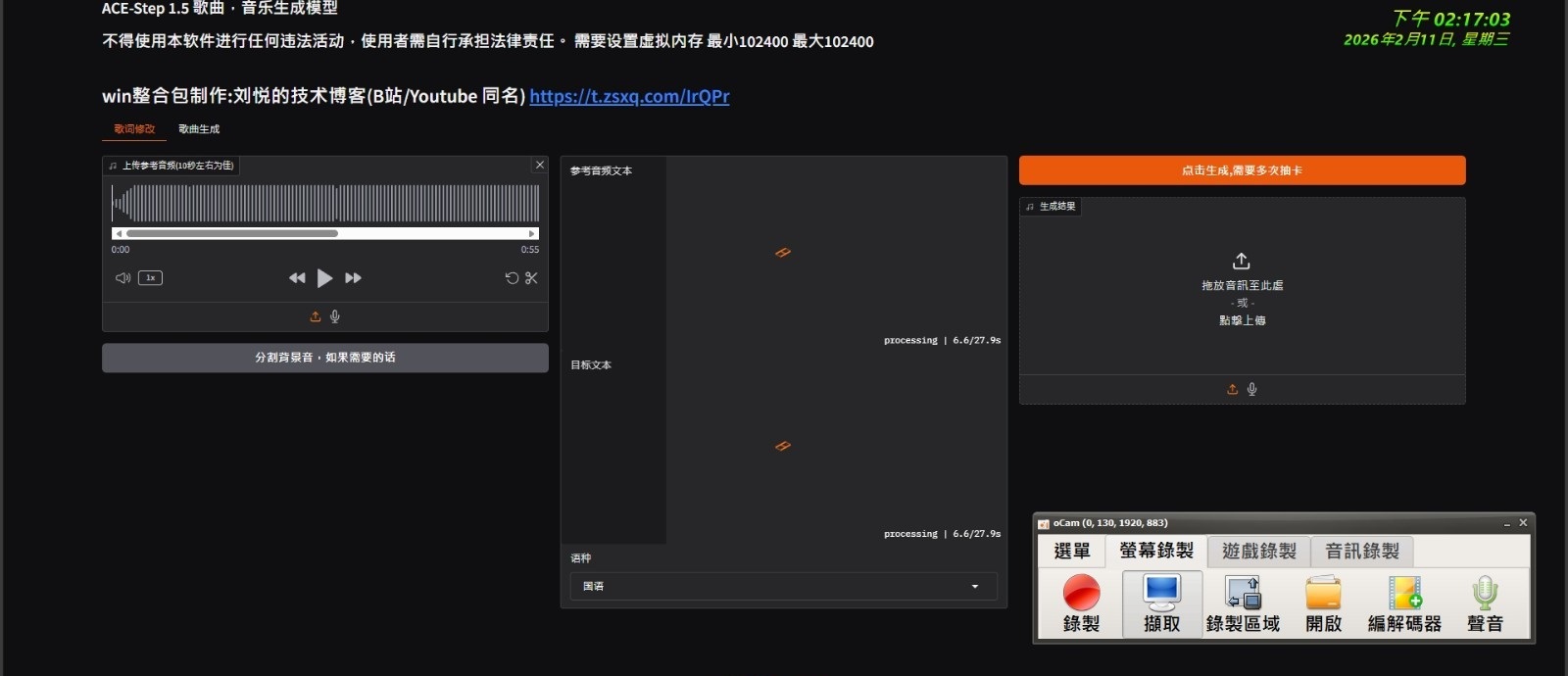Open the 編解碼器 codec menu in oCam
This screenshot has width=1568, height=676.
(1404, 604)
